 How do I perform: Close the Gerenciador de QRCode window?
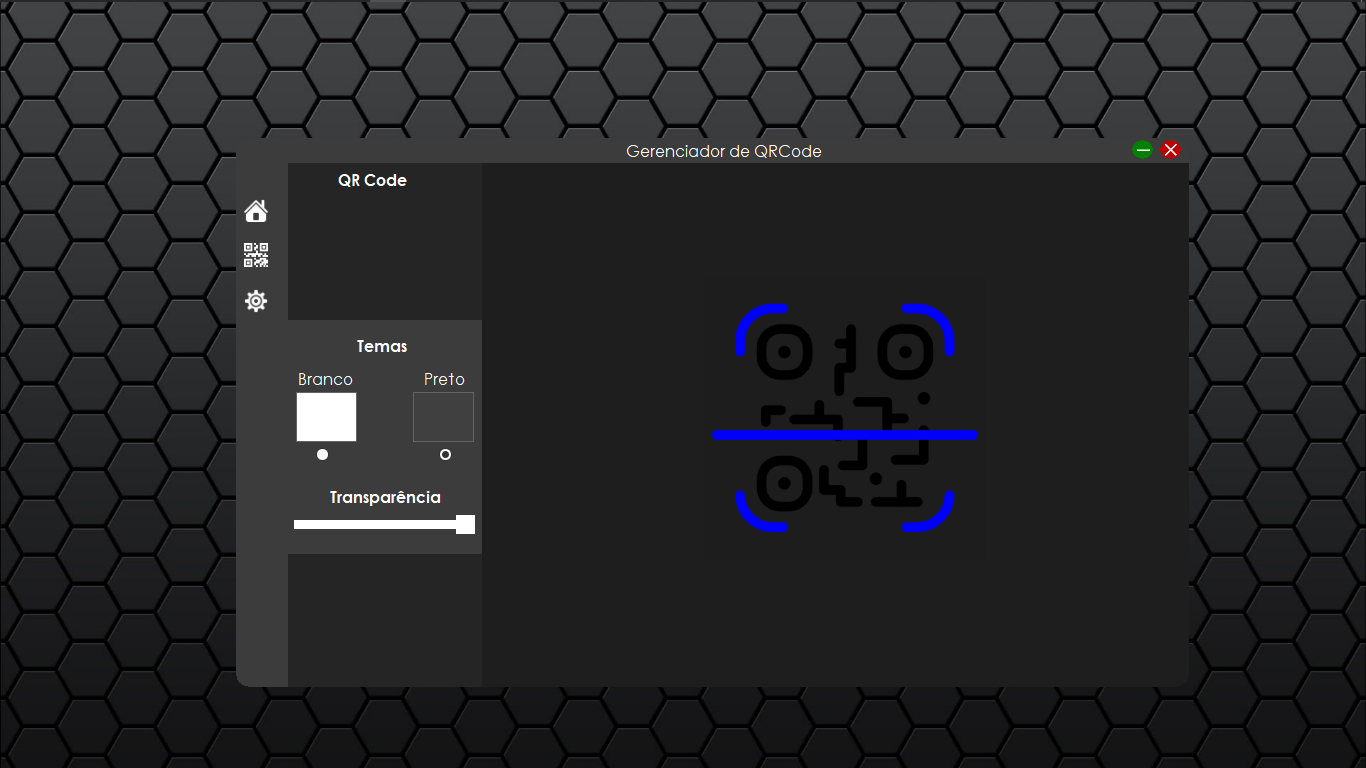(x=1171, y=150)
